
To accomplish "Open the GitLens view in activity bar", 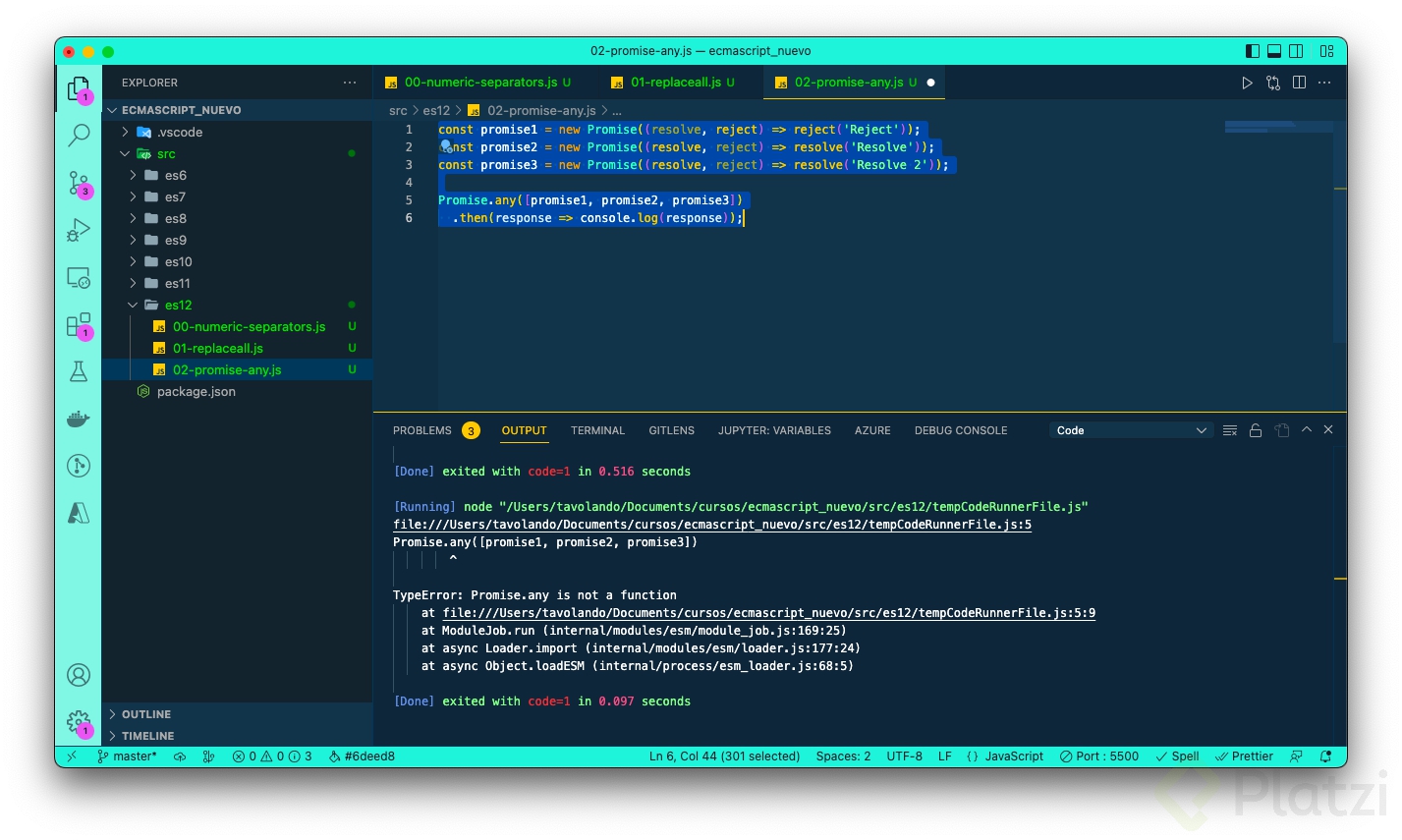I will (79, 466).
